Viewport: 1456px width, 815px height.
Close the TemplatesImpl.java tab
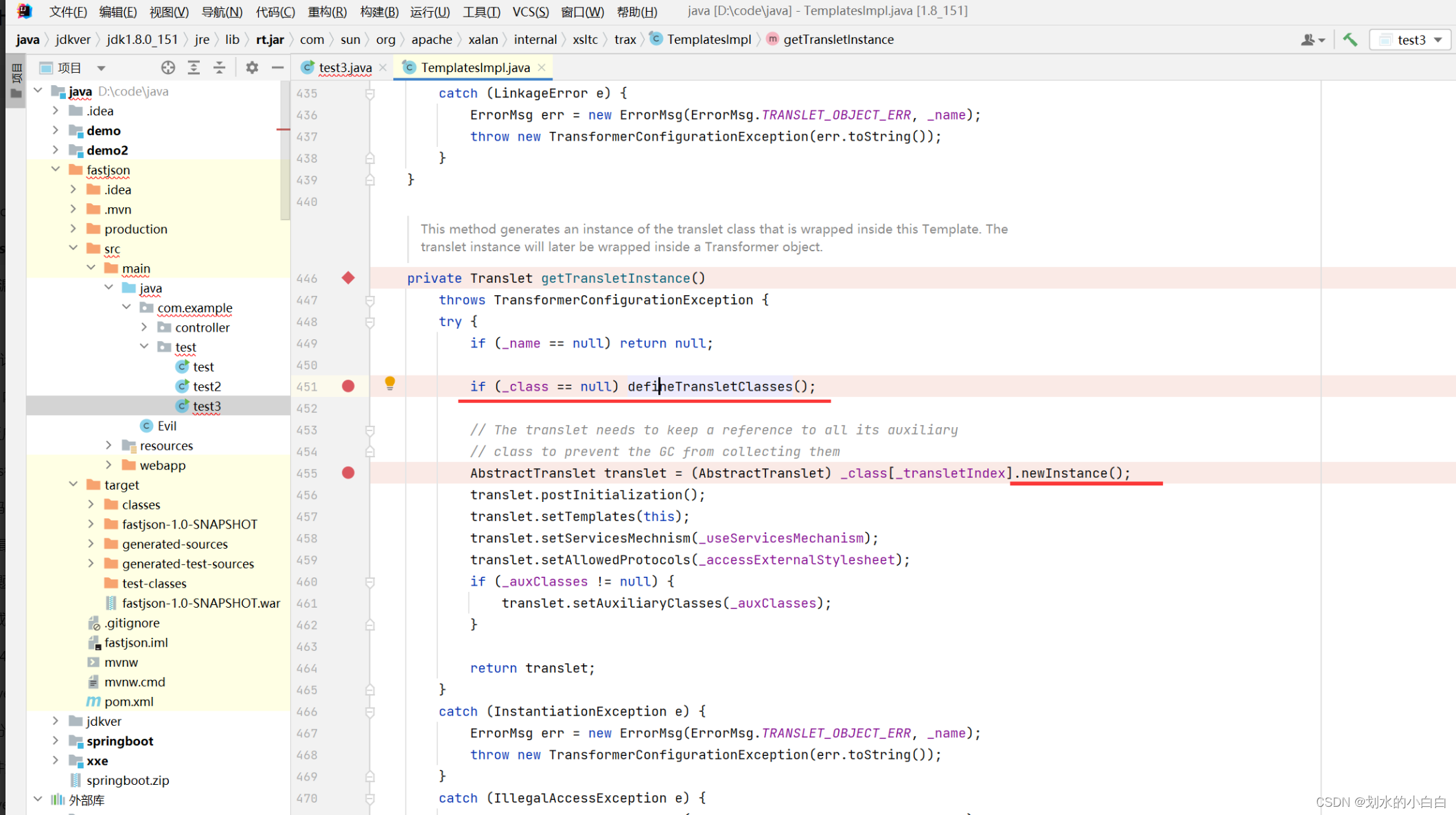542,67
